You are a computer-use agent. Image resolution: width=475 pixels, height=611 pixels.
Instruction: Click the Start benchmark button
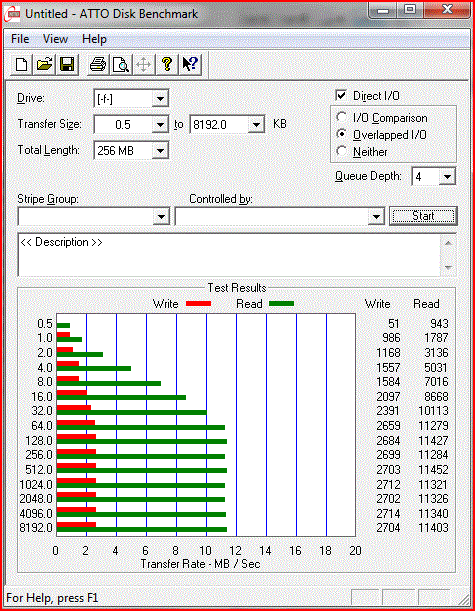[423, 216]
